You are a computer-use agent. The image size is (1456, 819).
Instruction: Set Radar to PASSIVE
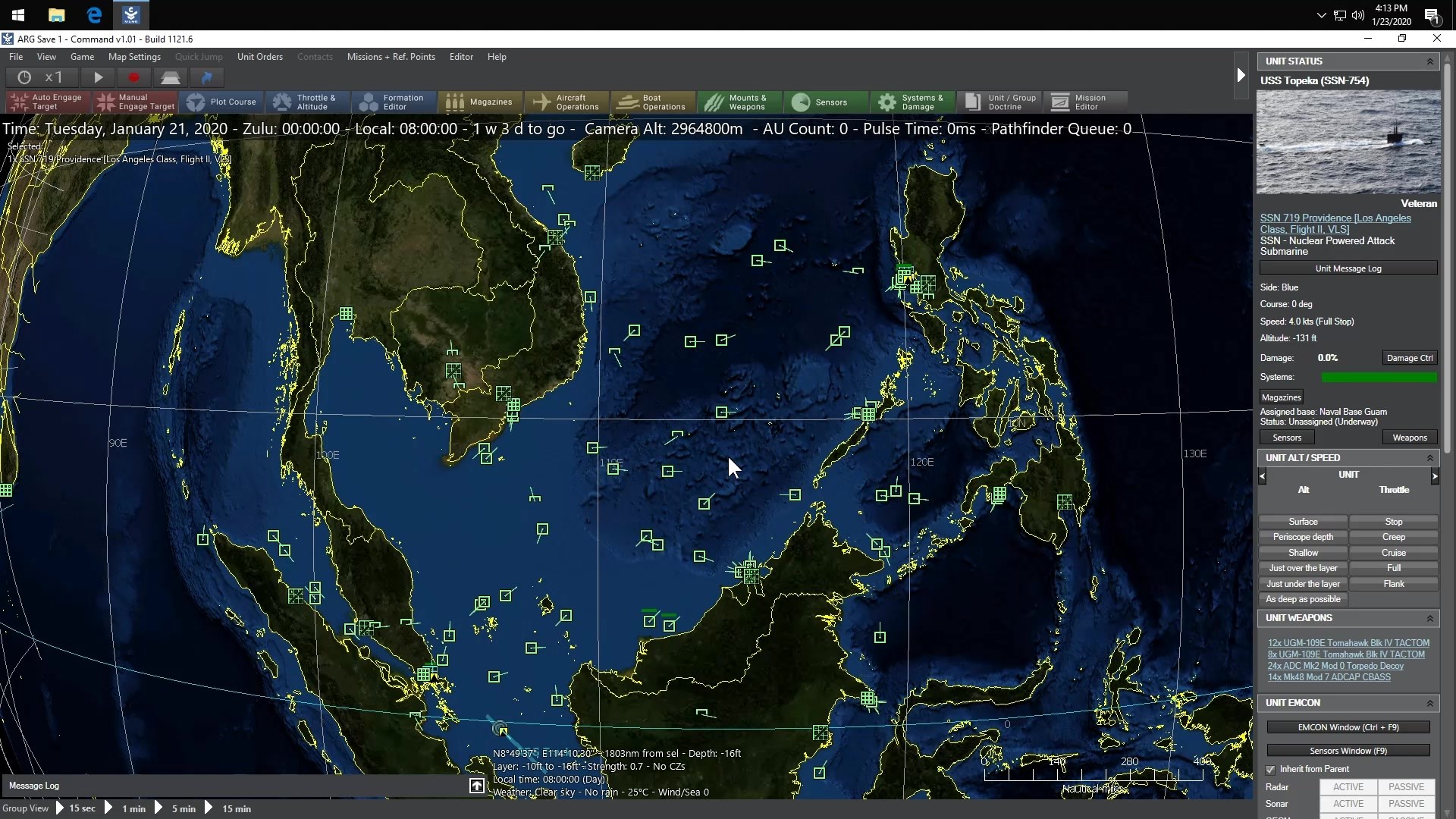point(1407,787)
